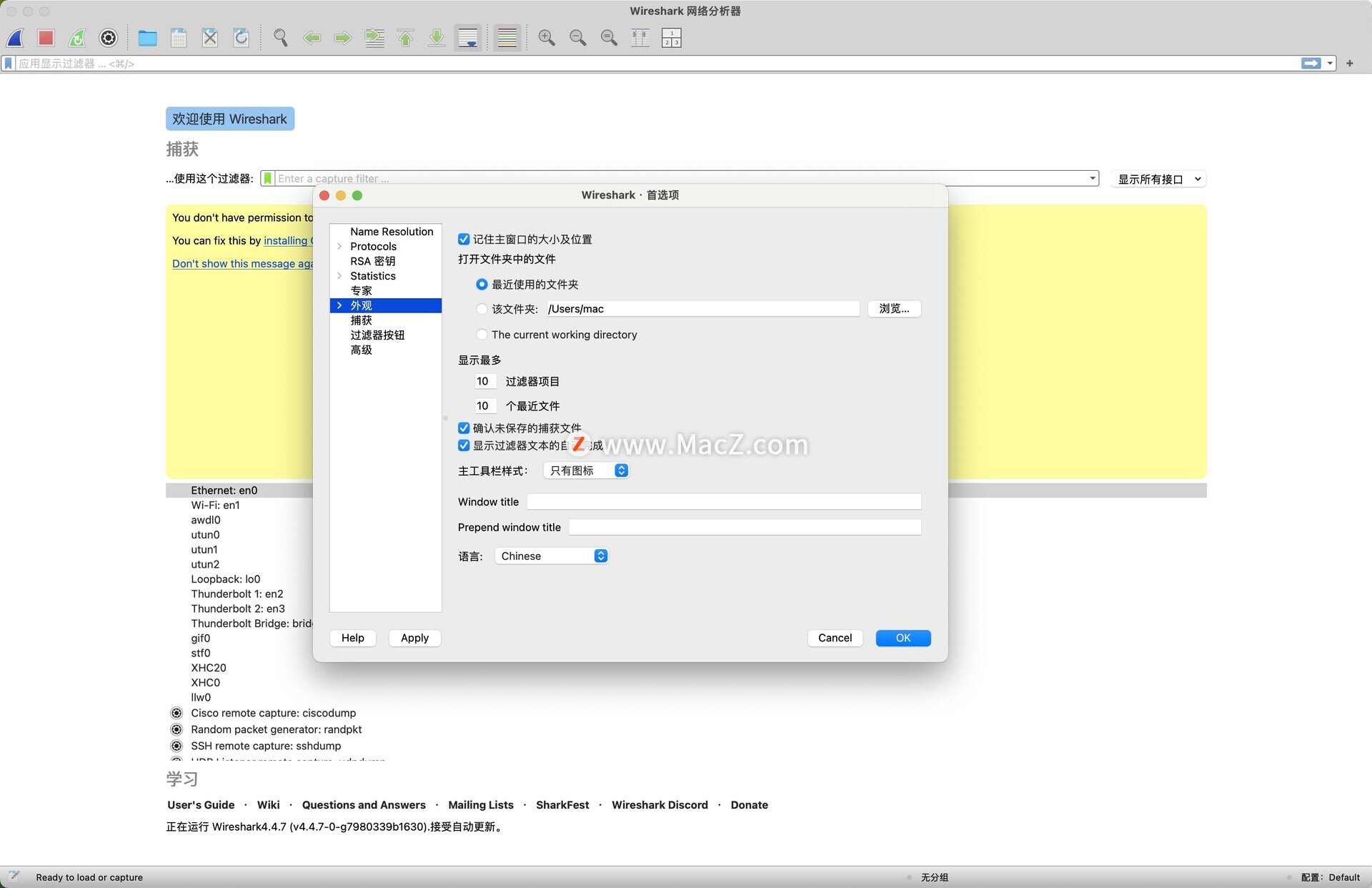
Task: Click capture filter green bookmark icon
Action: [267, 179]
